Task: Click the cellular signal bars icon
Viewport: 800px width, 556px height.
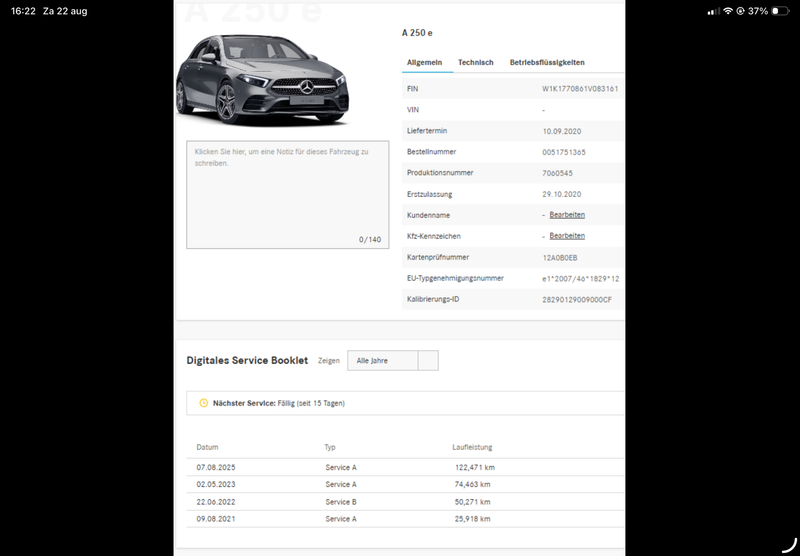Action: (714, 11)
